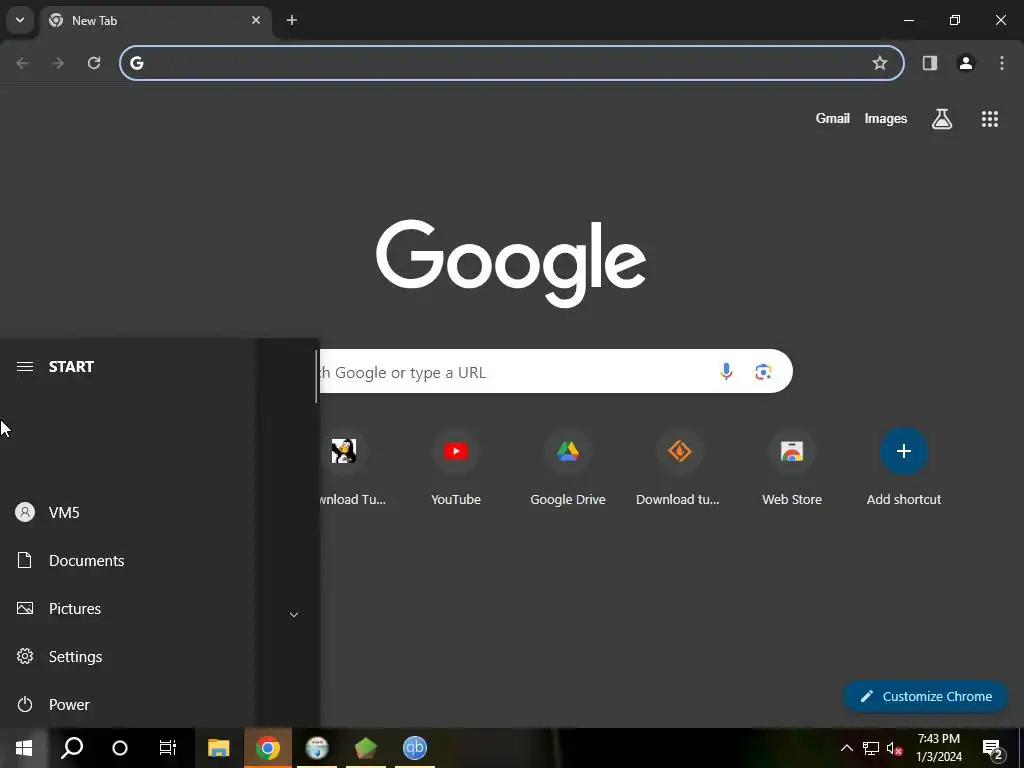Open a new tab with plus button
1024x768 pixels.
pos(292,20)
